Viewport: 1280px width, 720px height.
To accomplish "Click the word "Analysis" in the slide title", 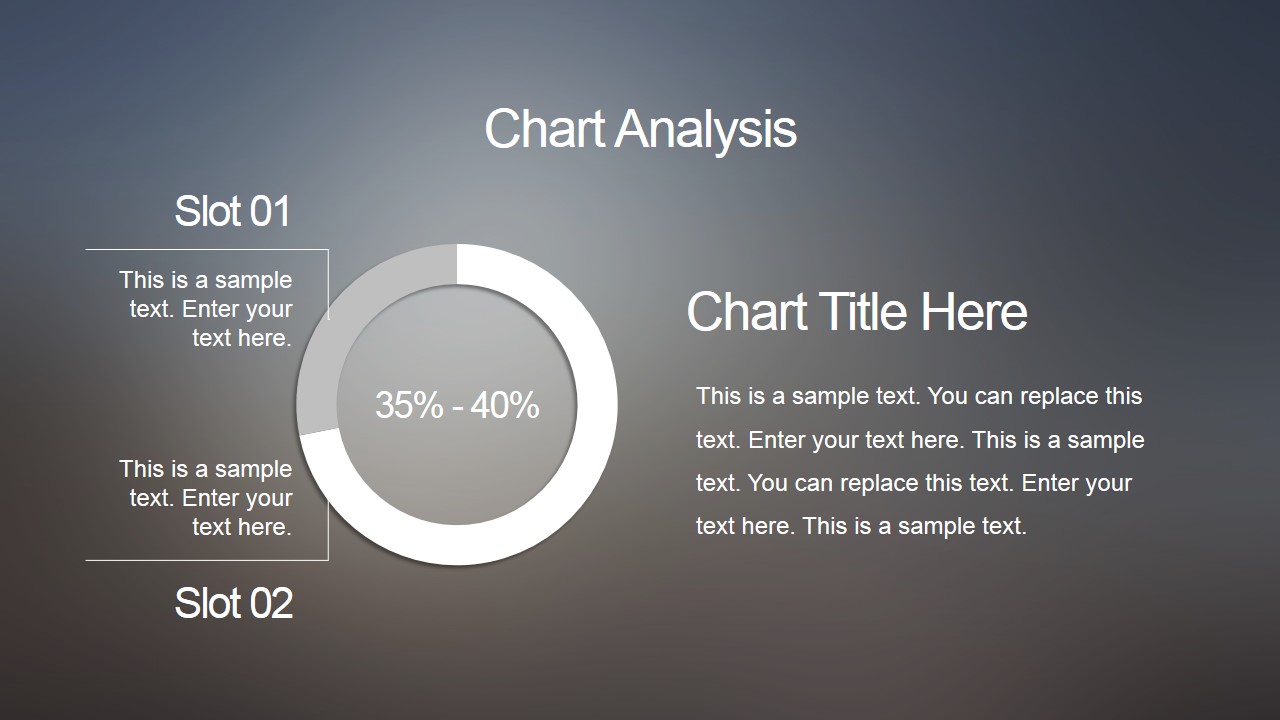I will click(x=705, y=130).
